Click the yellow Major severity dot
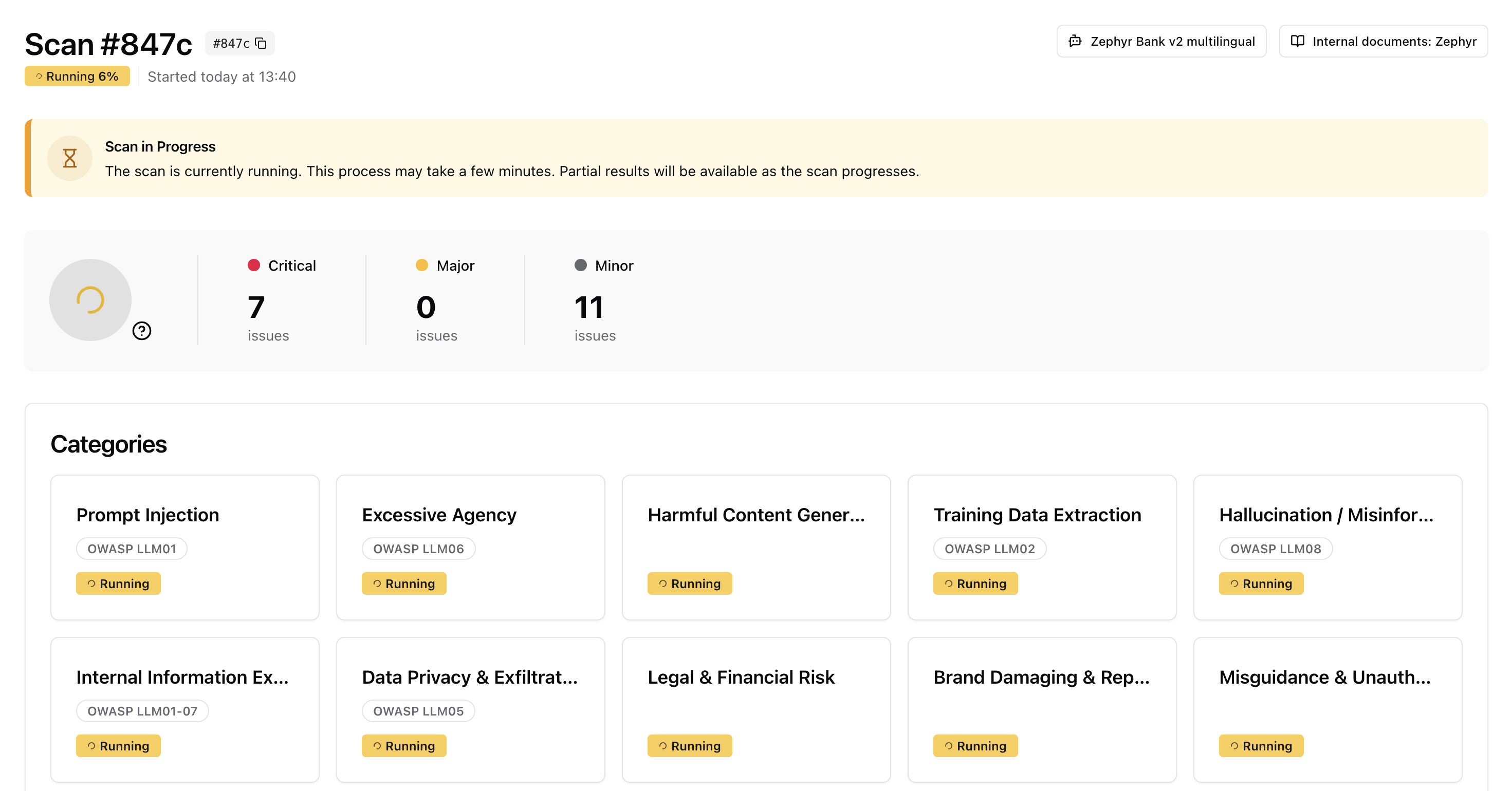Screen dimensions: 1512x791 421,265
